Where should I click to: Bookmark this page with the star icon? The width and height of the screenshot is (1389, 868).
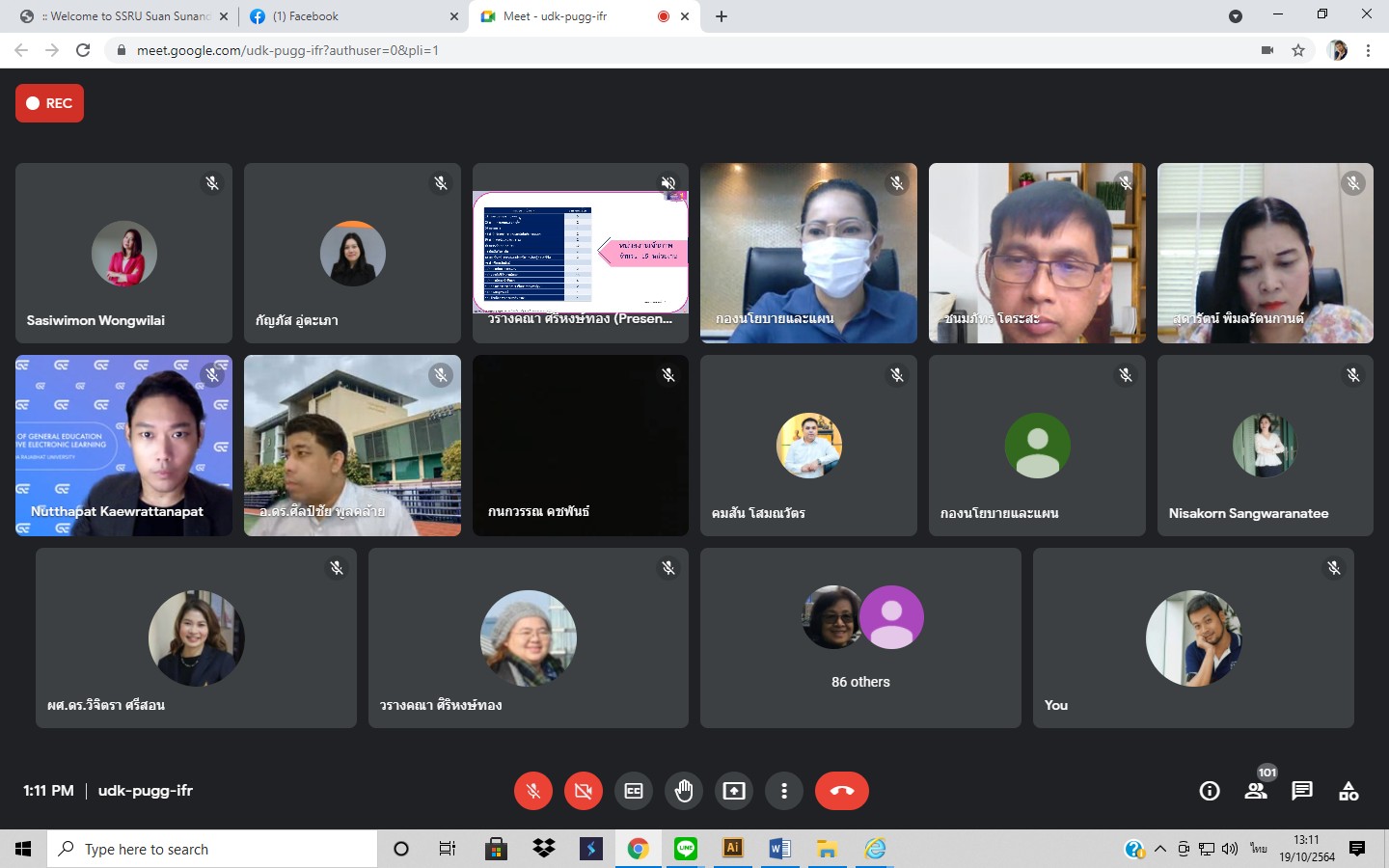1298,50
